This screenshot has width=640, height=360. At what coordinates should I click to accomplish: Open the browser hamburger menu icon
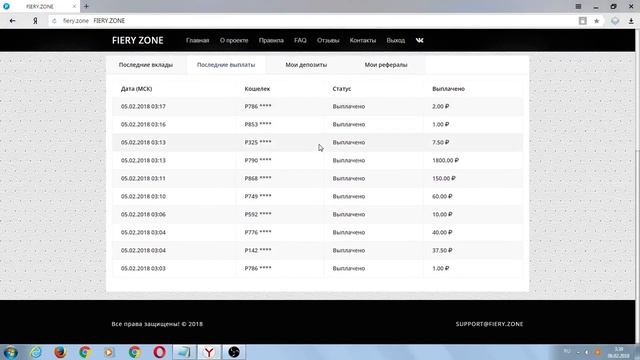578,7
